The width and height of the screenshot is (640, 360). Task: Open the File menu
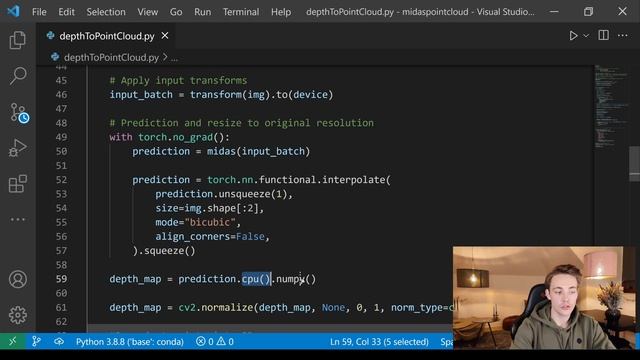pyautogui.click(x=39, y=12)
